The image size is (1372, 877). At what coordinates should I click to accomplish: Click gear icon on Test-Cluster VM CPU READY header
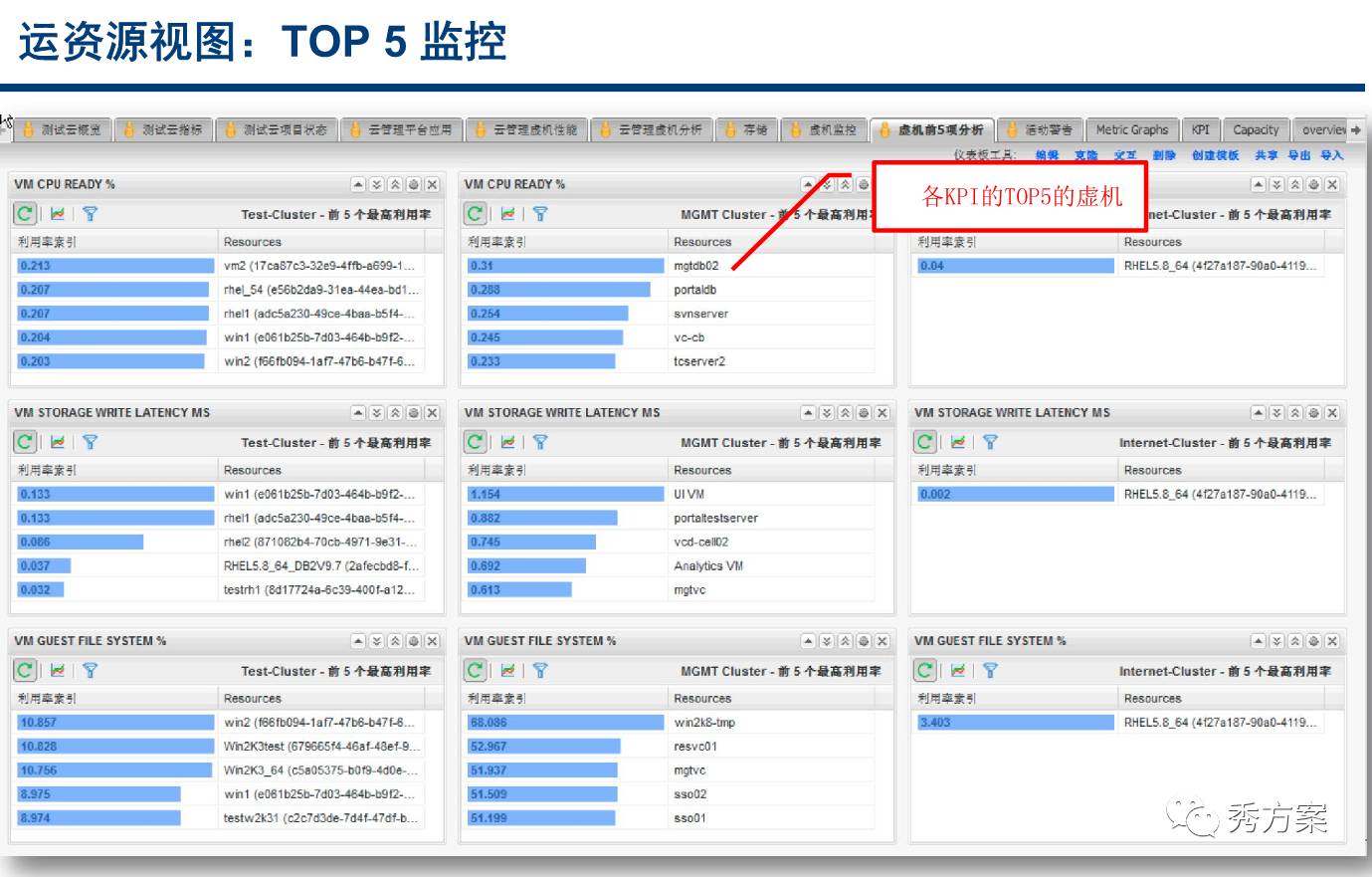point(412,184)
